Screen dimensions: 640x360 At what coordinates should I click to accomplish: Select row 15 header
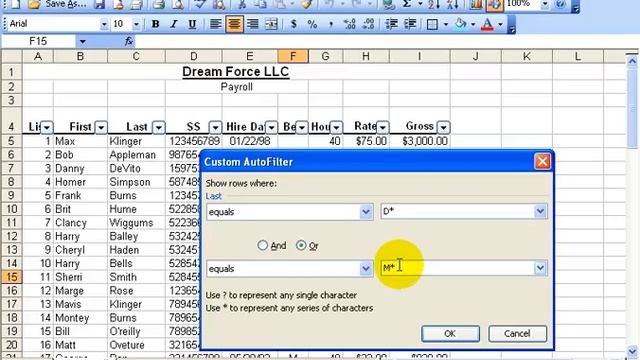[x=11, y=277]
